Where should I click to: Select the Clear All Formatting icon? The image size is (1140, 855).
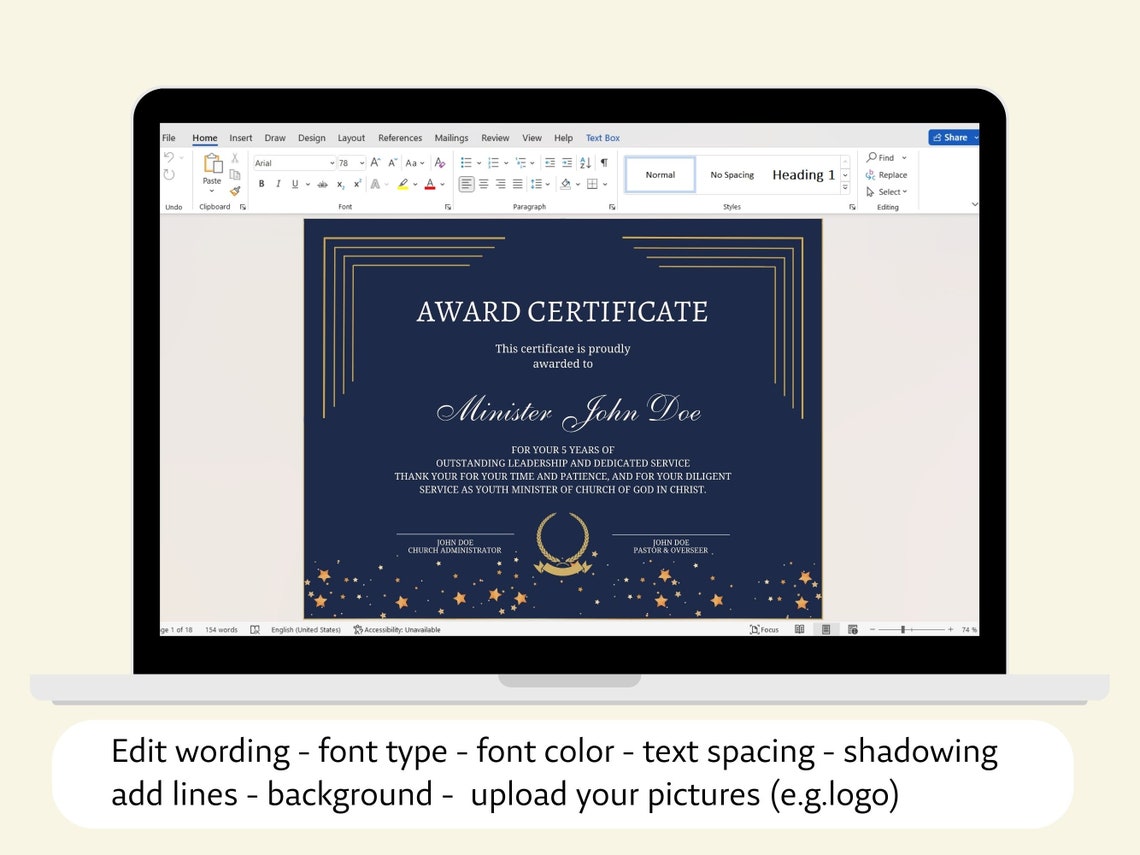438,162
